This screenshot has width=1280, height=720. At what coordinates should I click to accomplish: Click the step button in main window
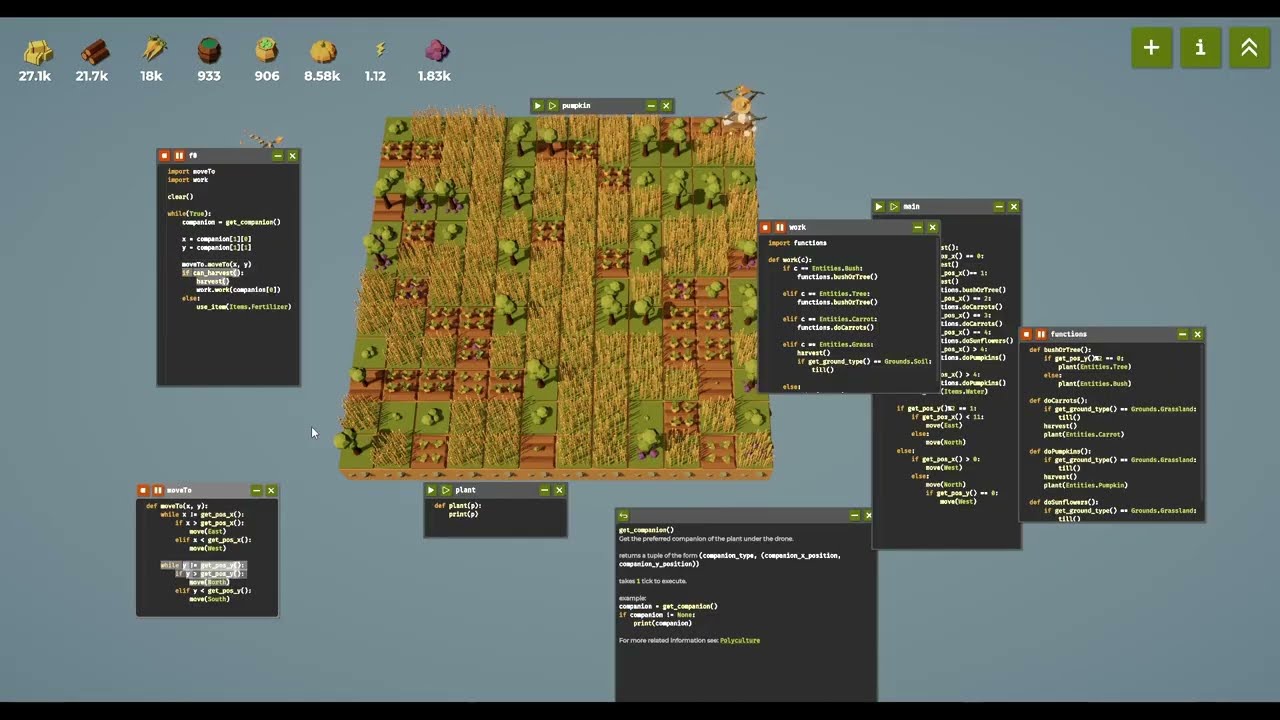[894, 207]
